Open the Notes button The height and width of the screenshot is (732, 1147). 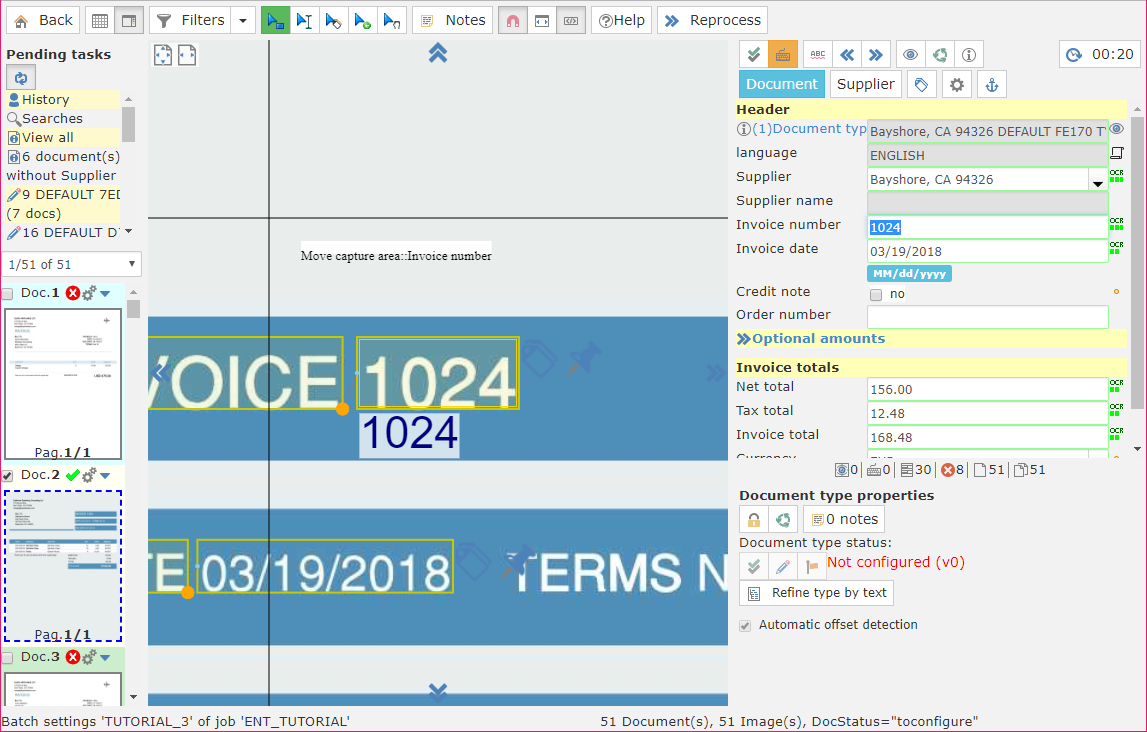453,20
